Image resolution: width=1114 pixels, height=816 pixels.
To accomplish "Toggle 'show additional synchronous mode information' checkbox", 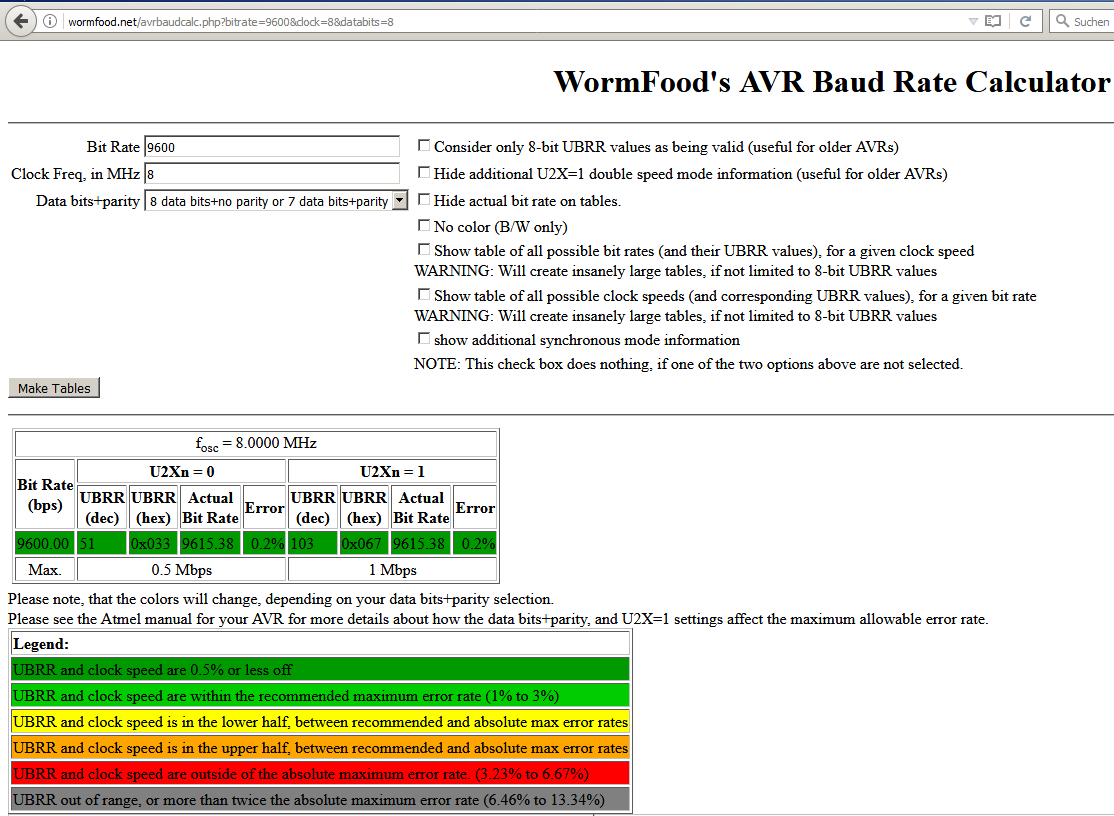I will point(423,339).
